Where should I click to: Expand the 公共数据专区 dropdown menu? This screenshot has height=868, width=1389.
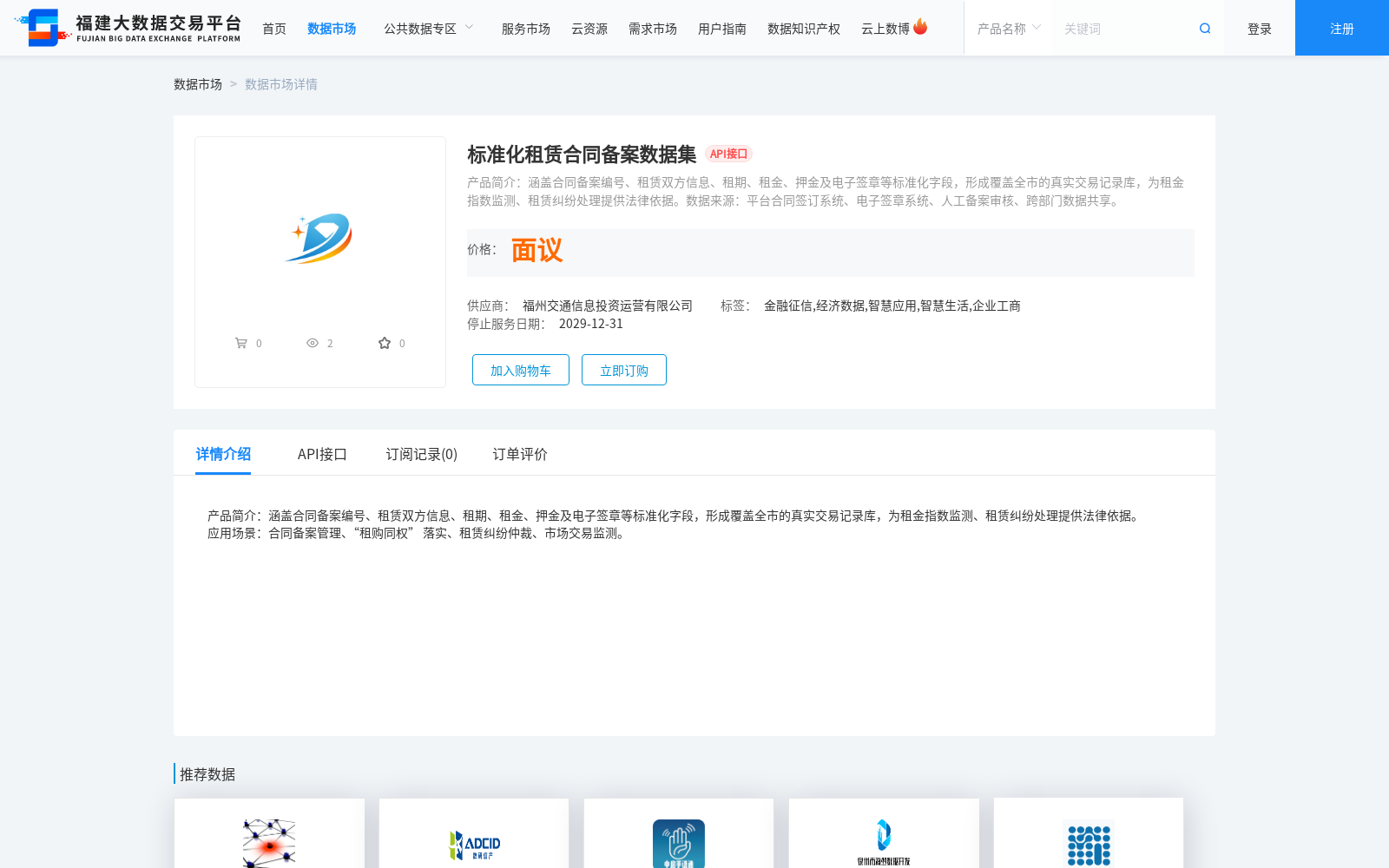[429, 29]
